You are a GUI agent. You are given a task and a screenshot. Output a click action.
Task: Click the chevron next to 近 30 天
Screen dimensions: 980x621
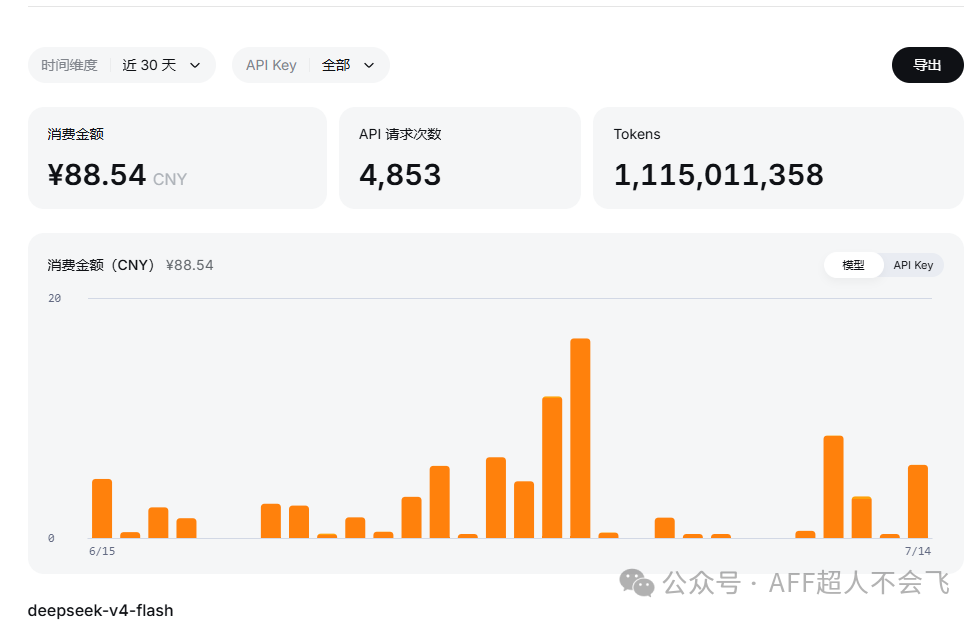[195, 65]
